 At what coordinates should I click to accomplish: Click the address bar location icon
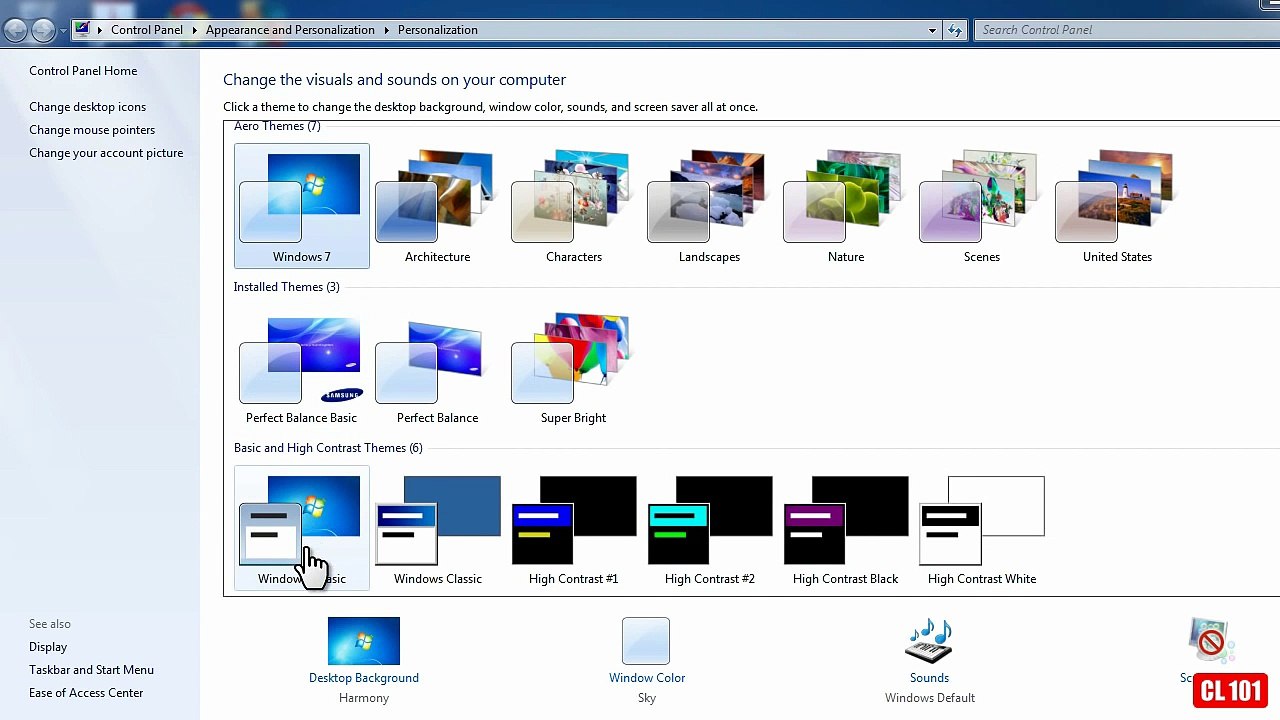pyautogui.click(x=83, y=30)
